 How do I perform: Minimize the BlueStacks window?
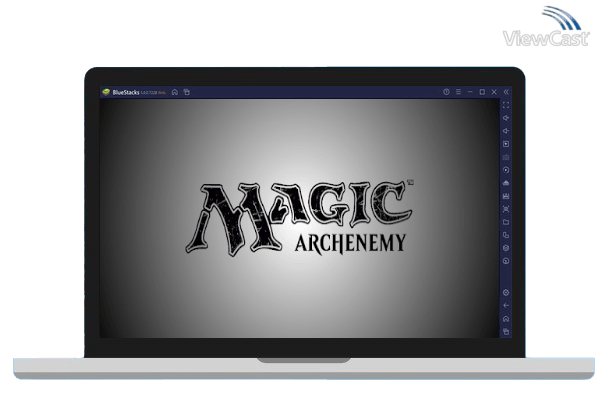[x=470, y=92]
